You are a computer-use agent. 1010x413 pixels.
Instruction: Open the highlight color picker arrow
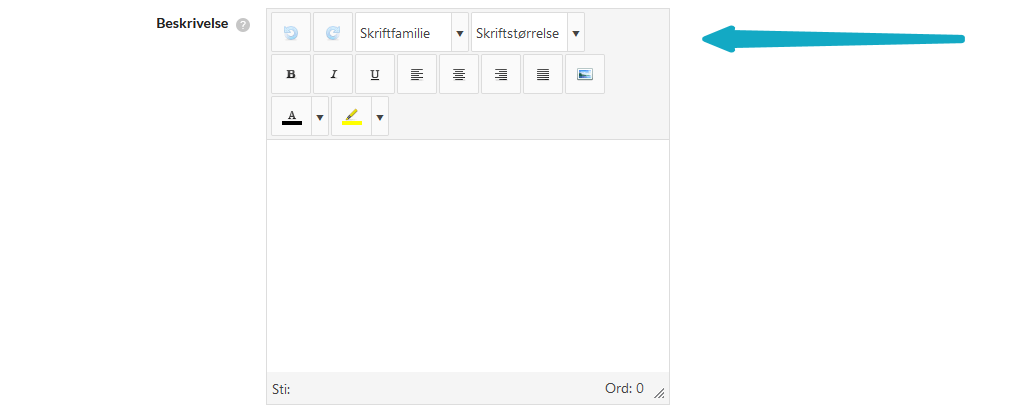pyautogui.click(x=380, y=117)
